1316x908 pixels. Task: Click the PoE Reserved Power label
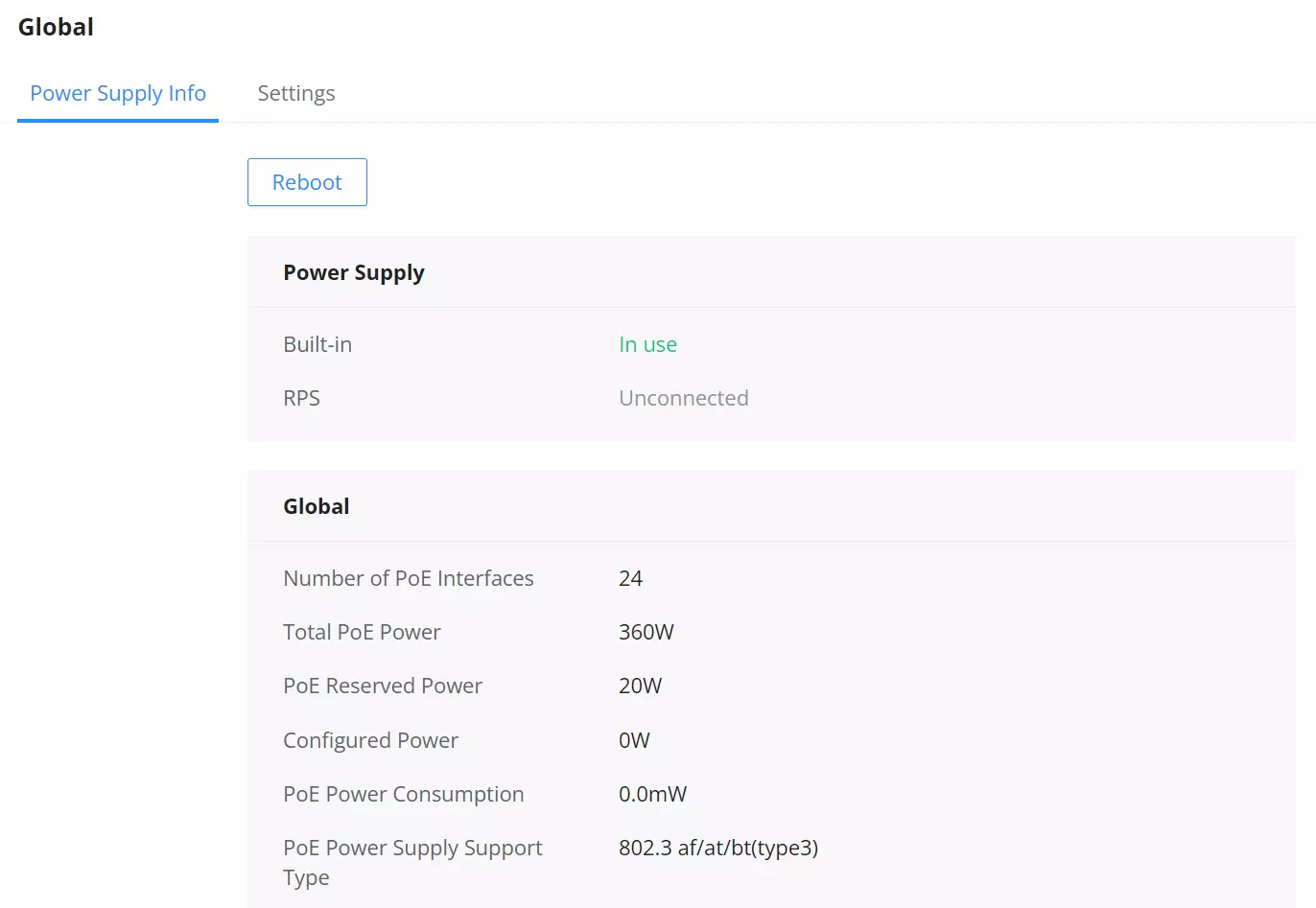(x=383, y=686)
